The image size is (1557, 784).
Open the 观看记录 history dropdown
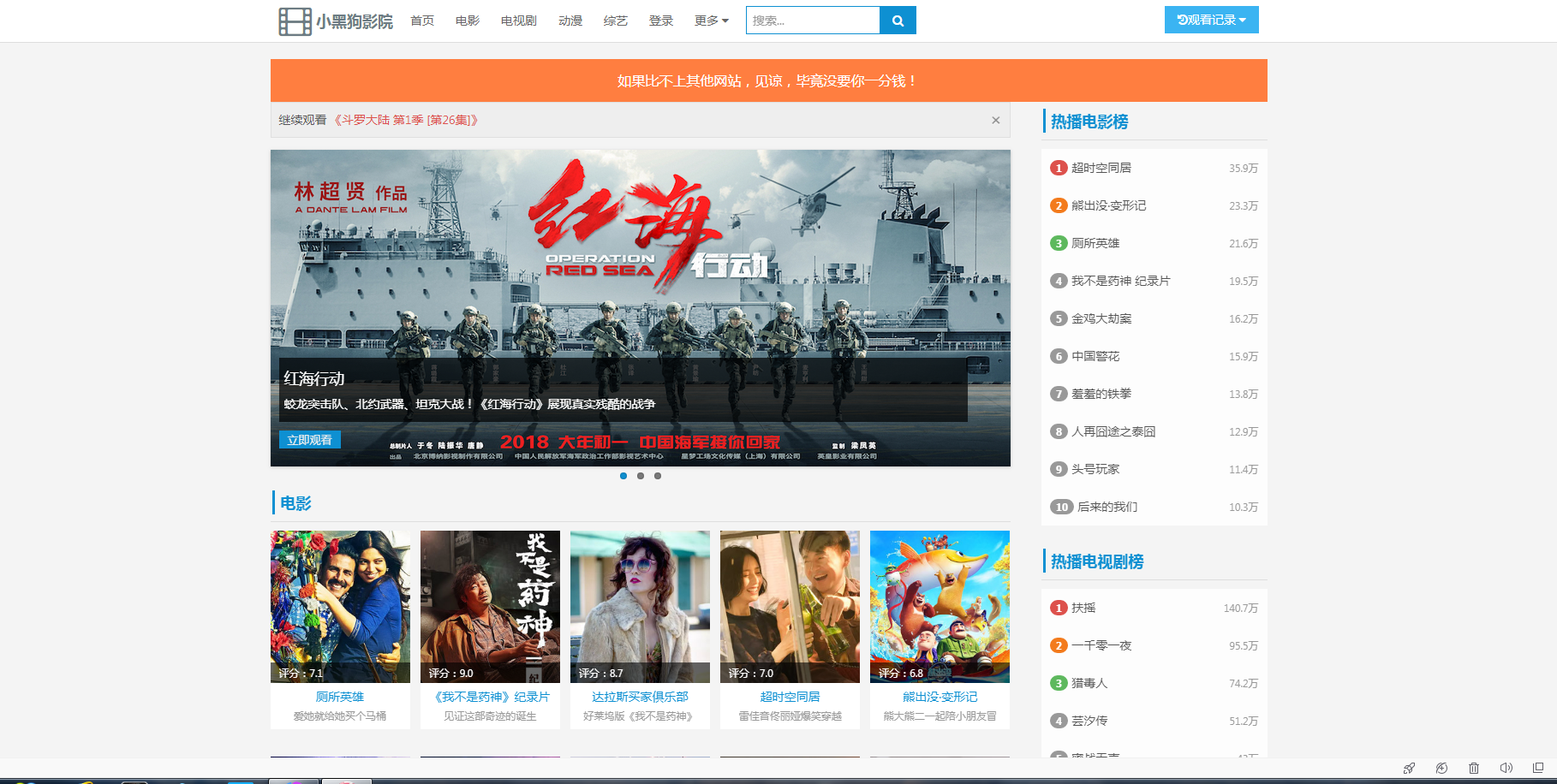point(1211,20)
